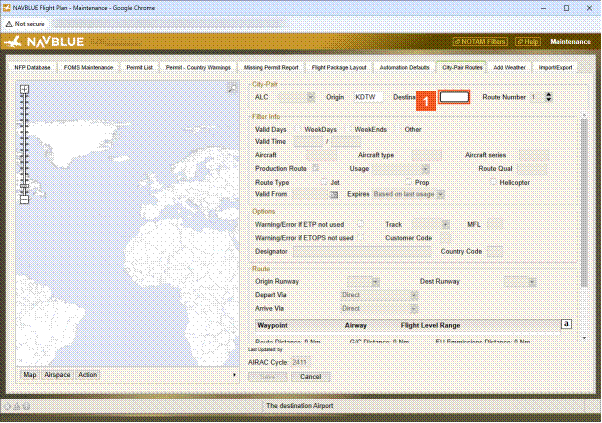602x423 pixels.
Task: Click the Map button under the map
Action: tap(30, 375)
